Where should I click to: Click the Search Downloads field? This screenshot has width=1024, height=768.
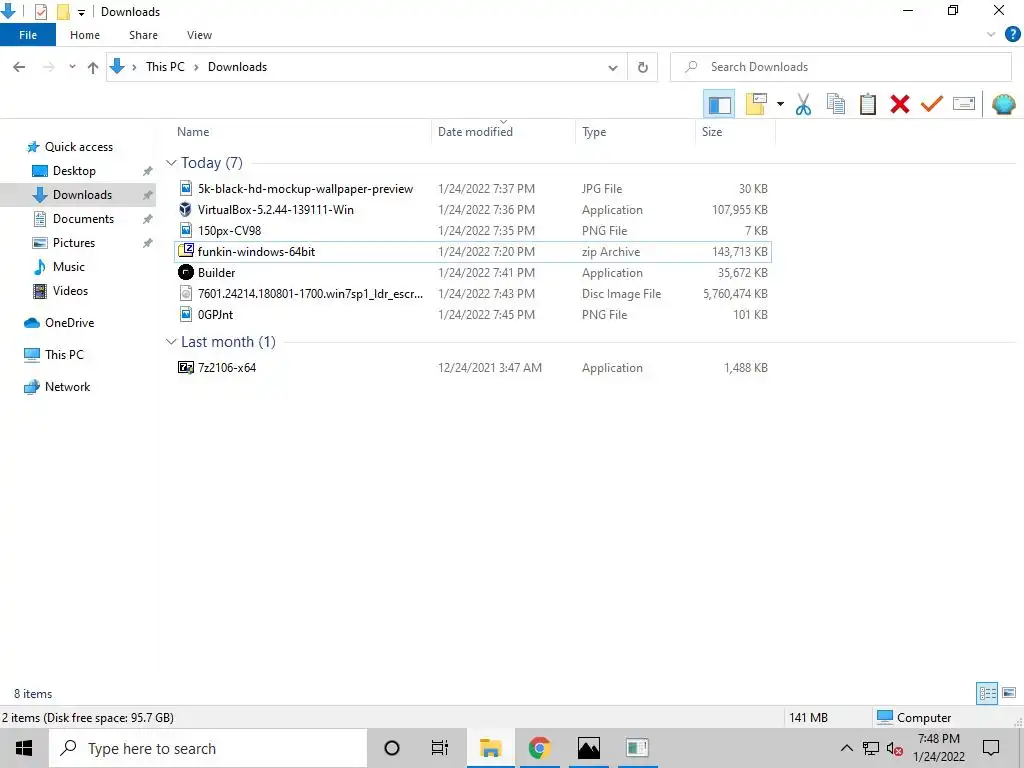pyautogui.click(x=840, y=67)
